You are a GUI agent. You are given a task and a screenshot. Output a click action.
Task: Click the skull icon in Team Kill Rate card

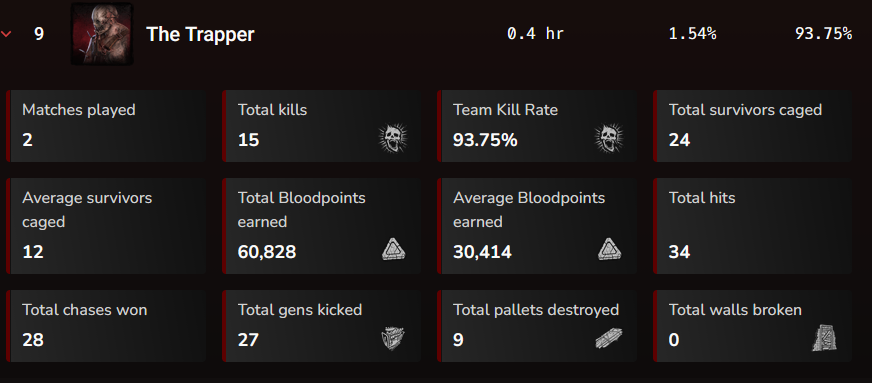click(609, 138)
